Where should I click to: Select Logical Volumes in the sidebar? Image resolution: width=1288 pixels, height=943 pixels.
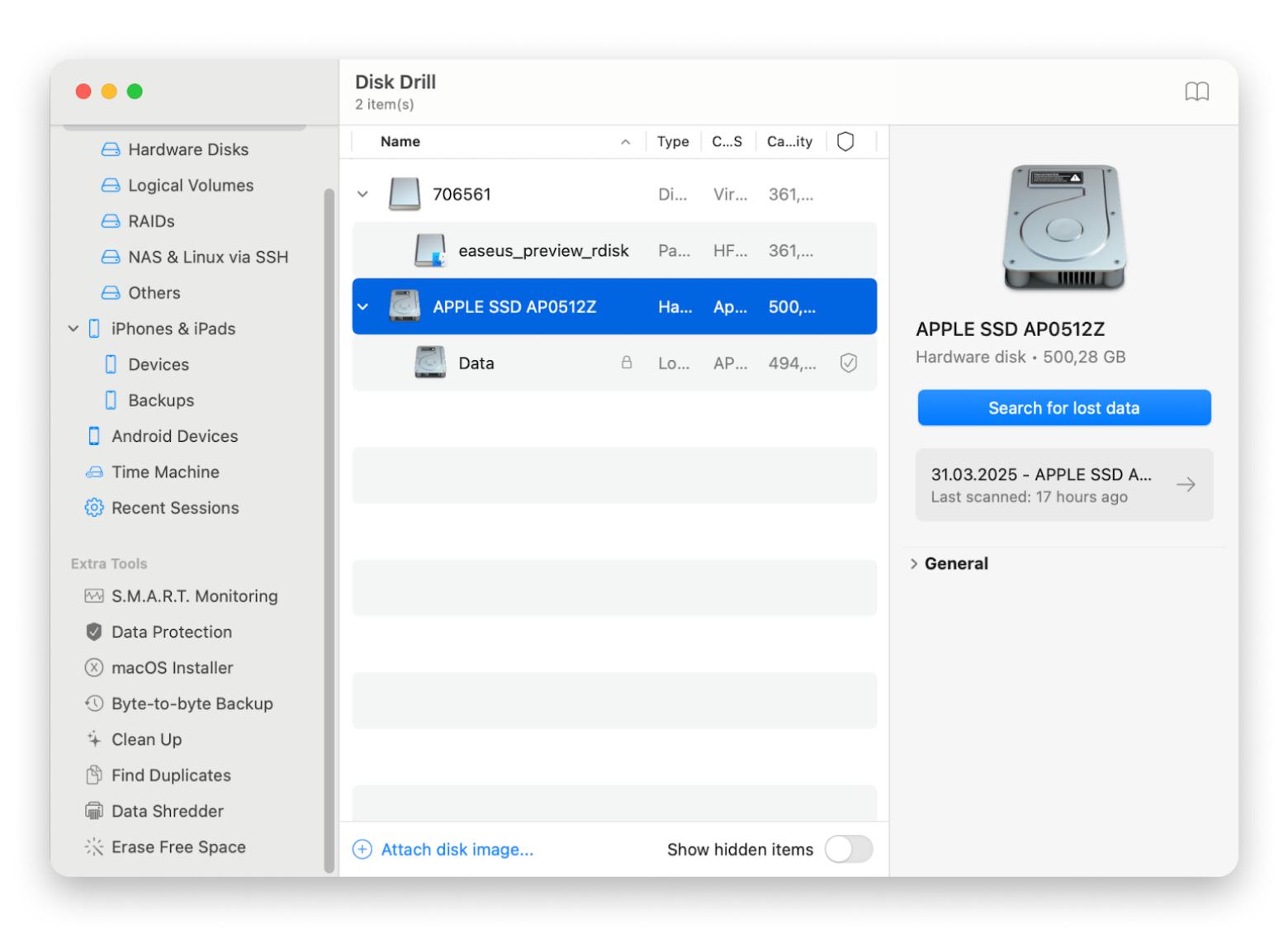coord(191,186)
